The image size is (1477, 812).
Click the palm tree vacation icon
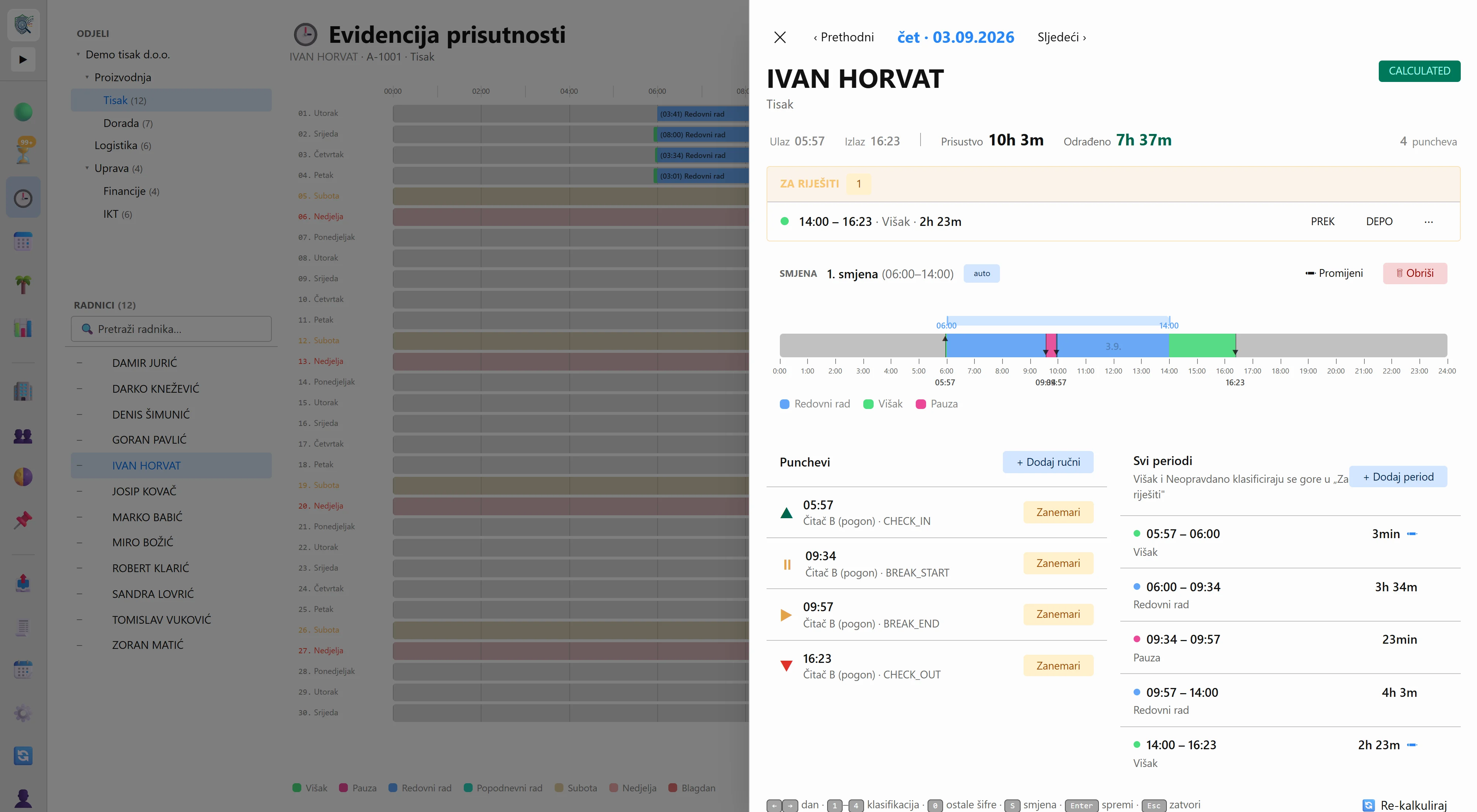[x=23, y=284]
